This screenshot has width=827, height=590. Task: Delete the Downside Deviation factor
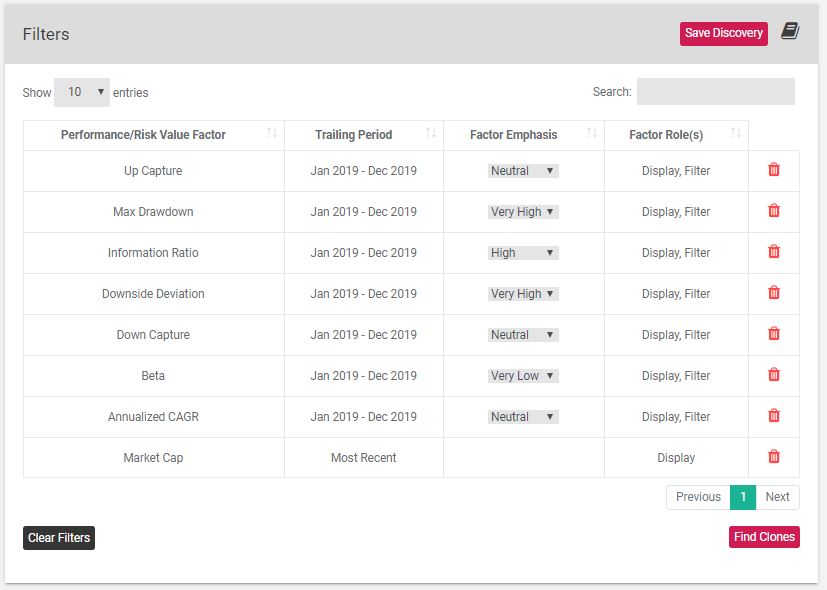[774, 293]
